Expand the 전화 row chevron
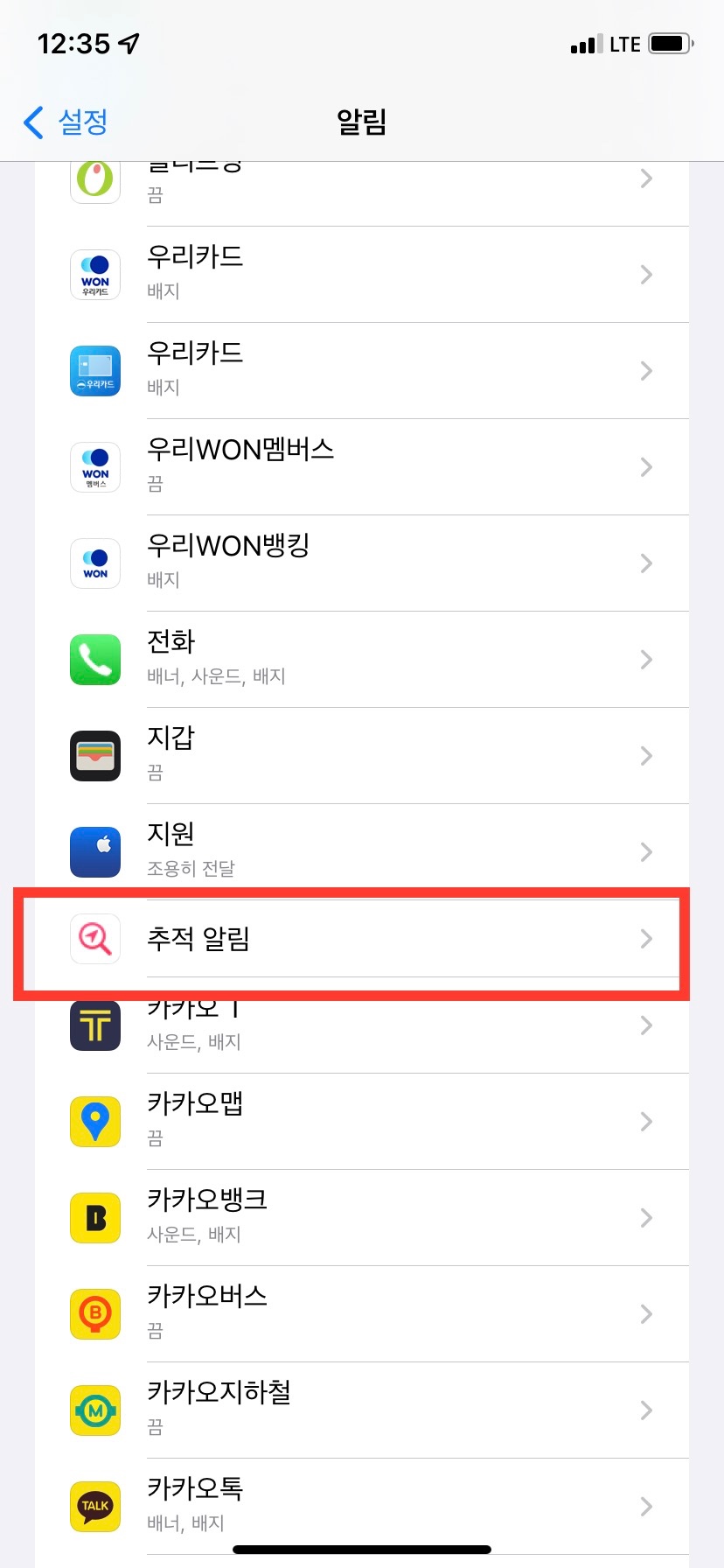The image size is (724, 1568). (x=646, y=660)
